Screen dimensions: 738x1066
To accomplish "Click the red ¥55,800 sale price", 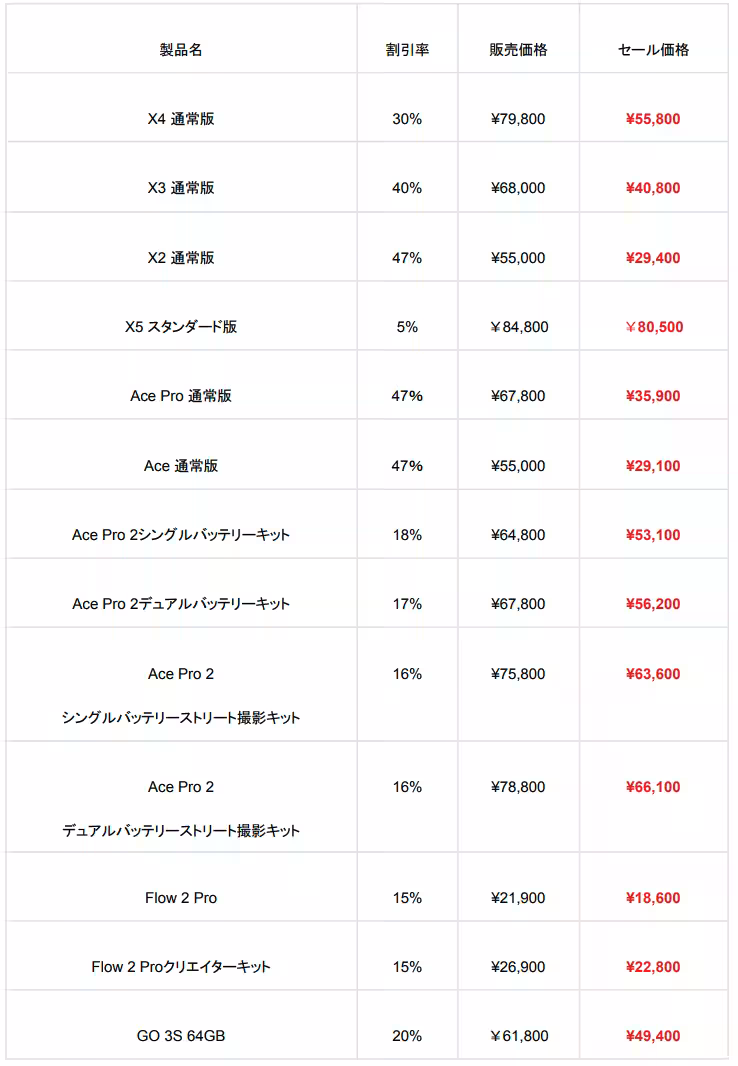I will point(653,119).
